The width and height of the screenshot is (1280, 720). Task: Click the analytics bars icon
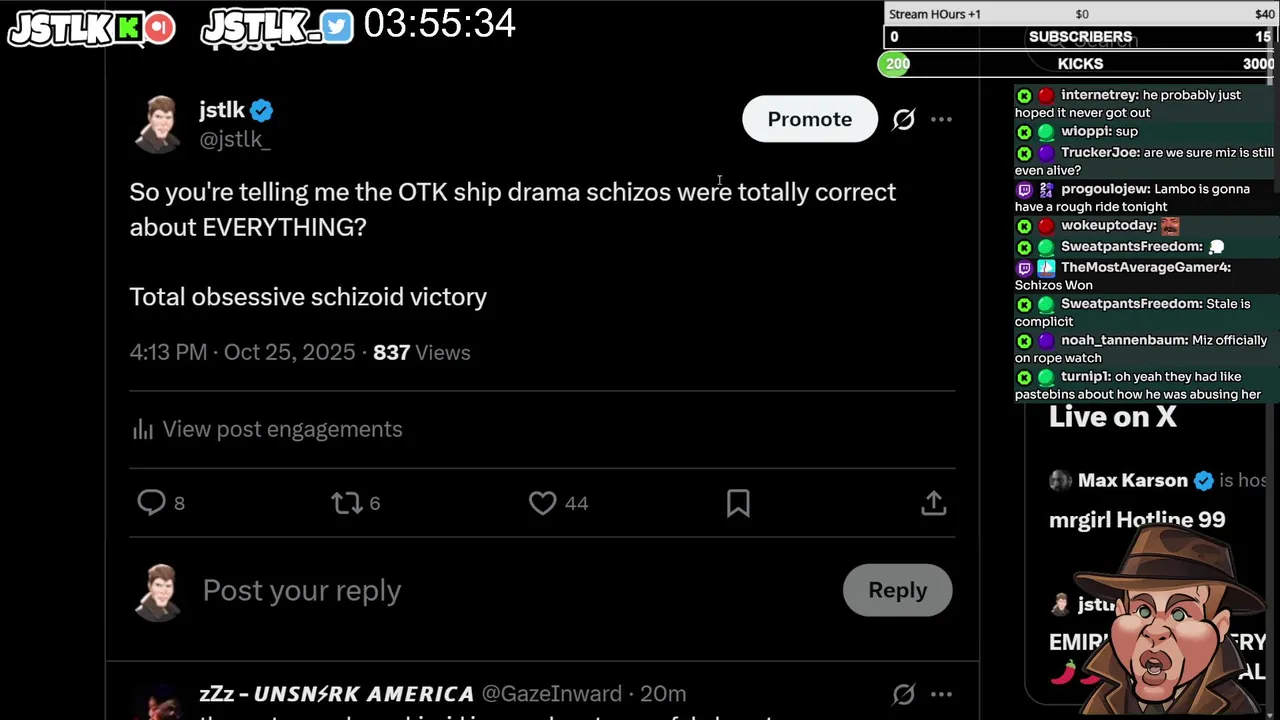[x=143, y=429]
